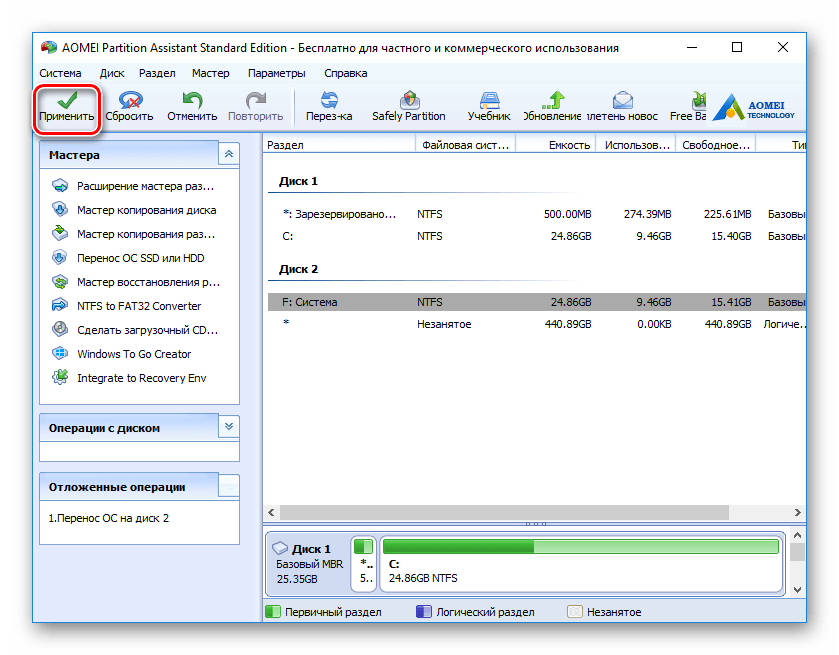Open the Параметры menu
The height and width of the screenshot is (655, 839).
coord(277,73)
